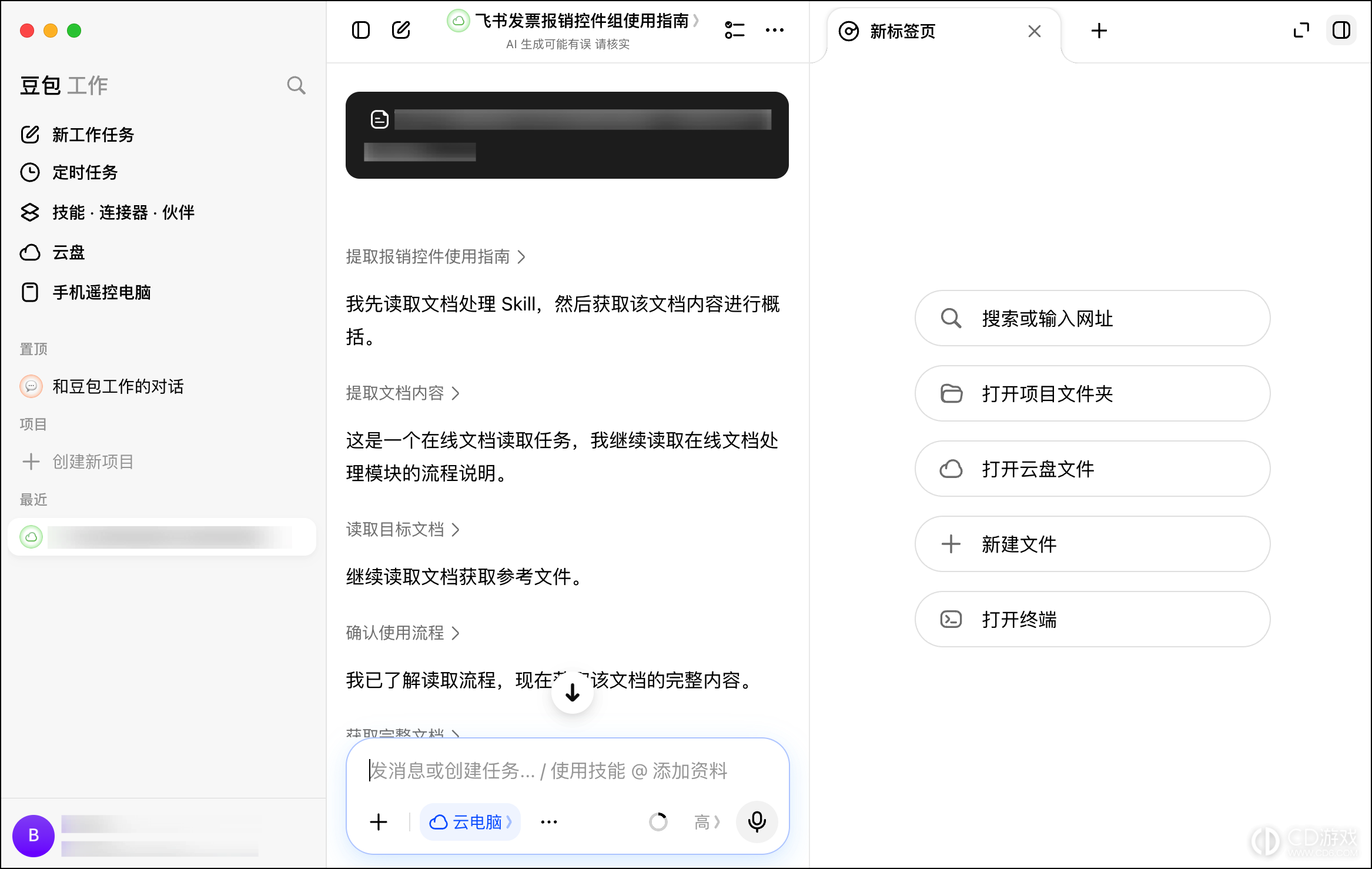Image resolution: width=1372 pixels, height=869 pixels.
Task: Click 新建文件
Action: (x=1092, y=544)
